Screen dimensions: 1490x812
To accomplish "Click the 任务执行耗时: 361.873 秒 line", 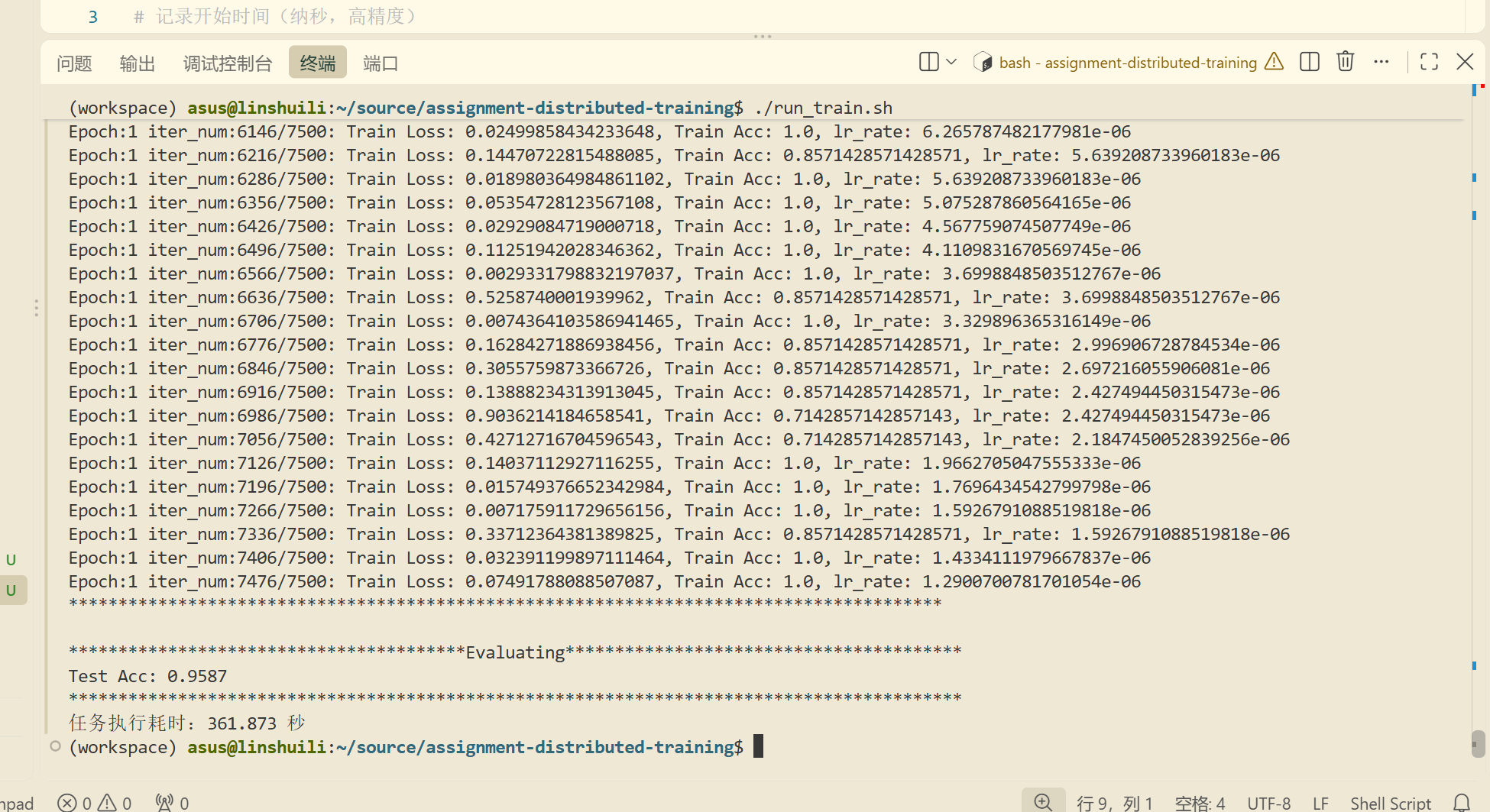I will (x=186, y=723).
